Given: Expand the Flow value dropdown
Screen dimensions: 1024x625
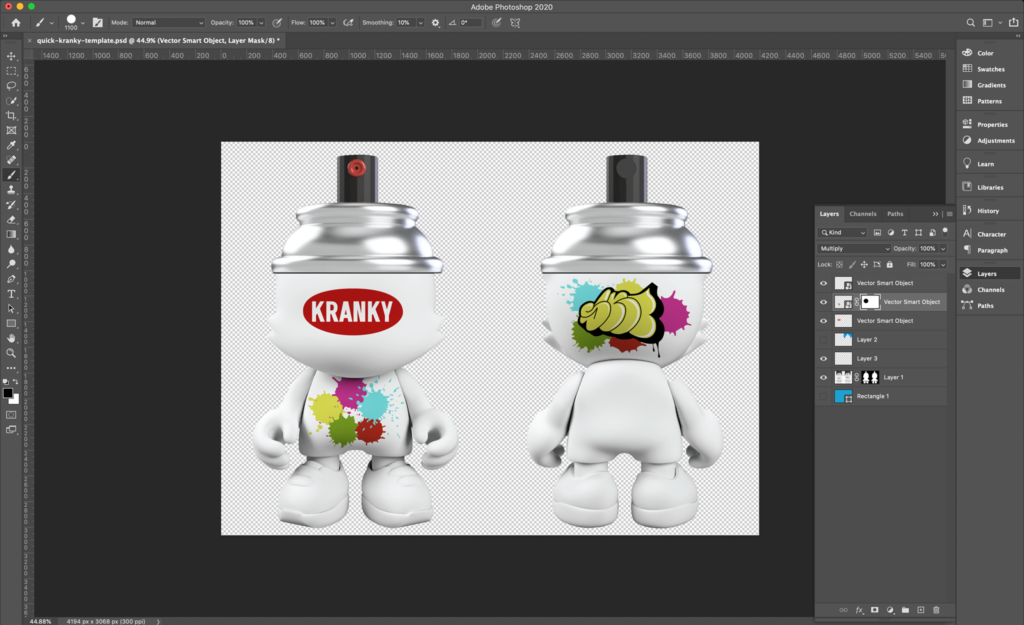Looking at the screenshot, I should tap(332, 22).
